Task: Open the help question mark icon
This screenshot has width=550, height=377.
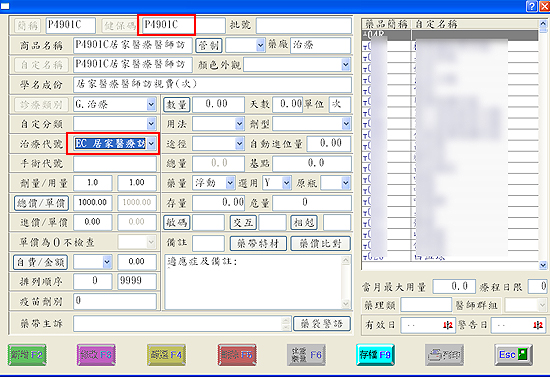Action: click(532, 6)
